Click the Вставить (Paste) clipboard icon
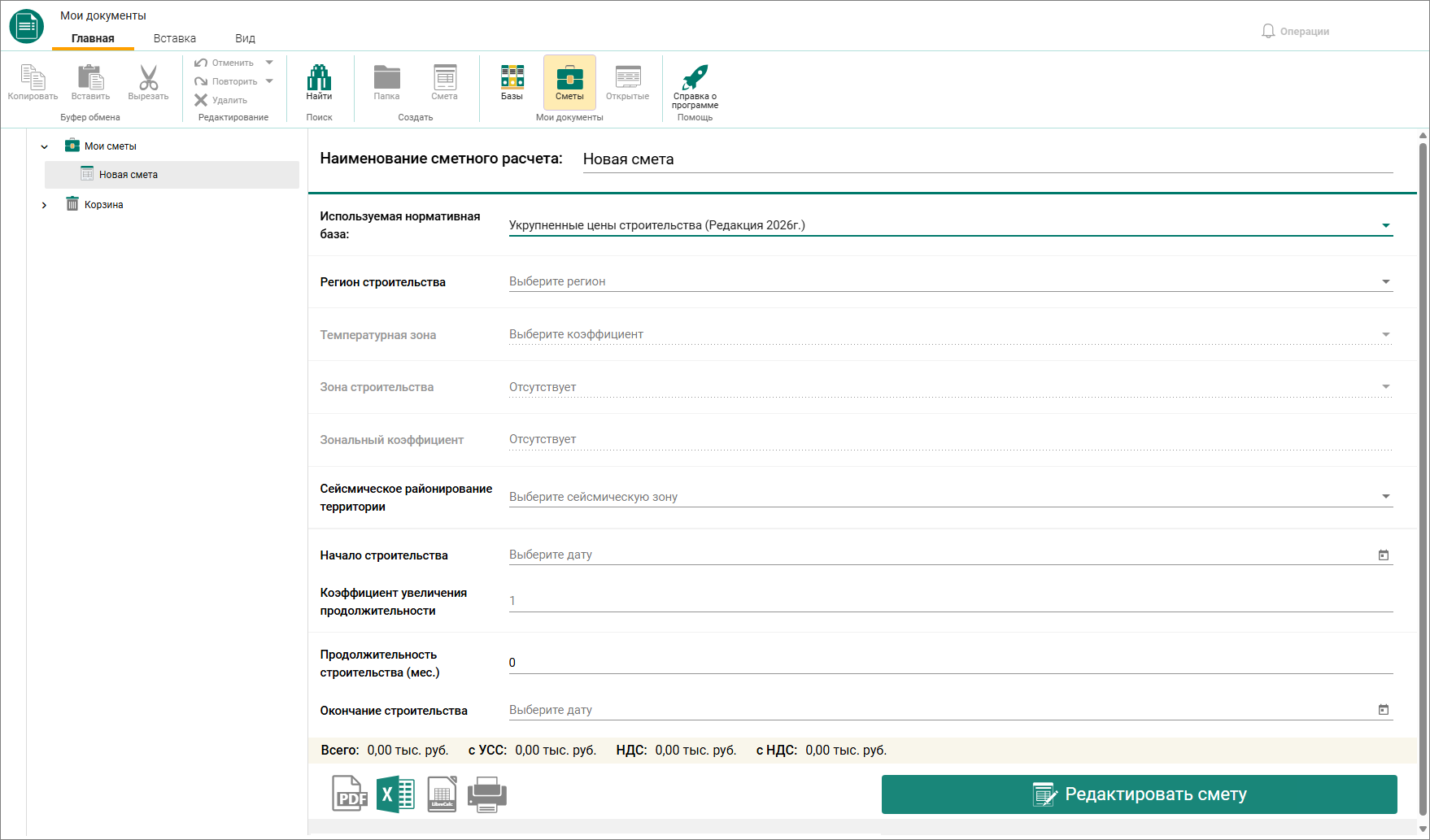Viewport: 1430px width, 840px height. pos(90,77)
